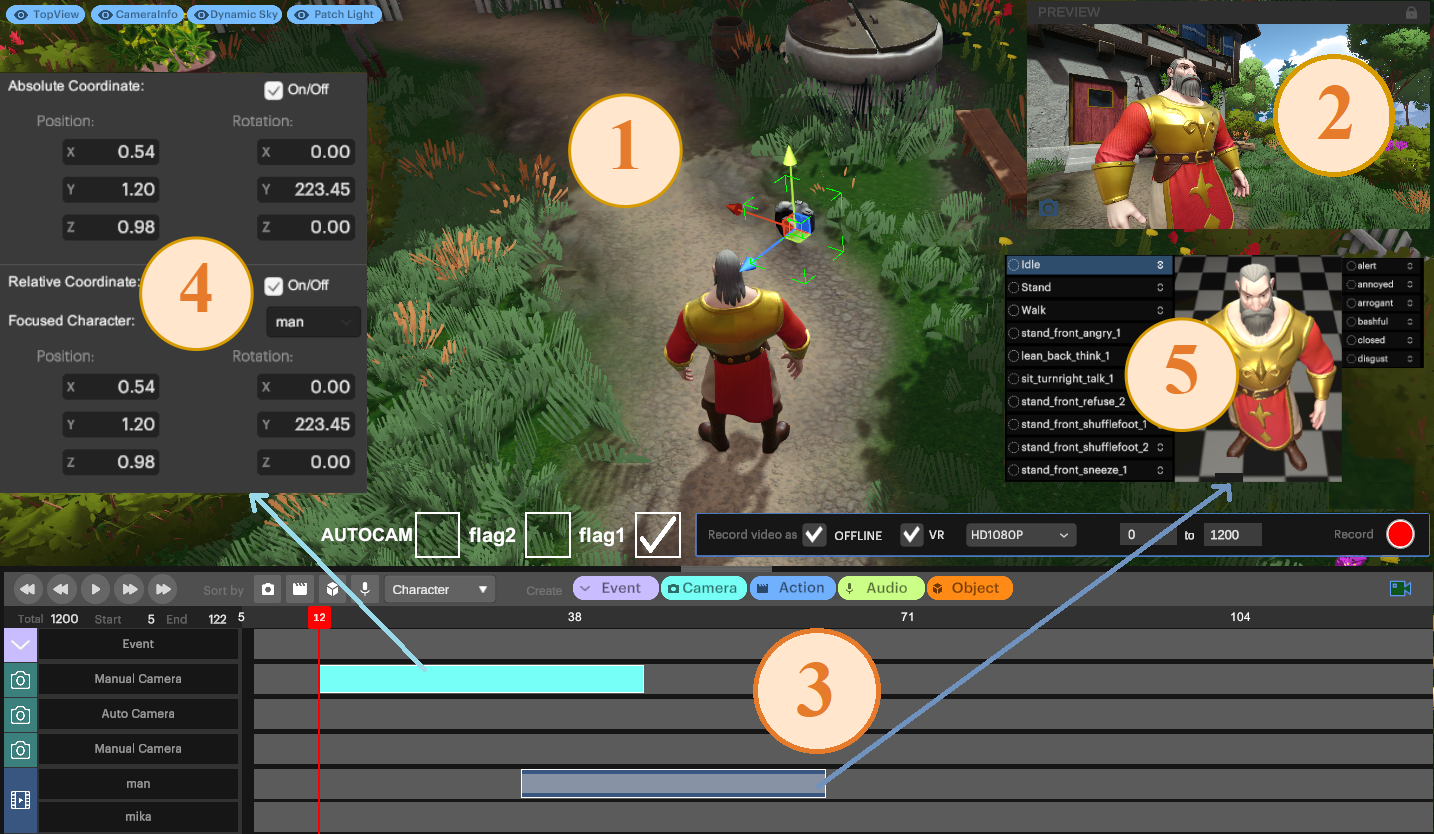Open the HD1080P resolution dropdown
The width and height of the screenshot is (1434, 834).
point(1021,535)
